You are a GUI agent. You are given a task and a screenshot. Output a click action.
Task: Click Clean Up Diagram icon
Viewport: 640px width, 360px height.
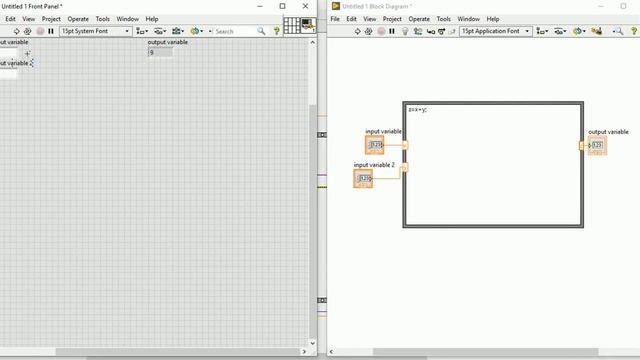pyautogui.click(x=596, y=31)
